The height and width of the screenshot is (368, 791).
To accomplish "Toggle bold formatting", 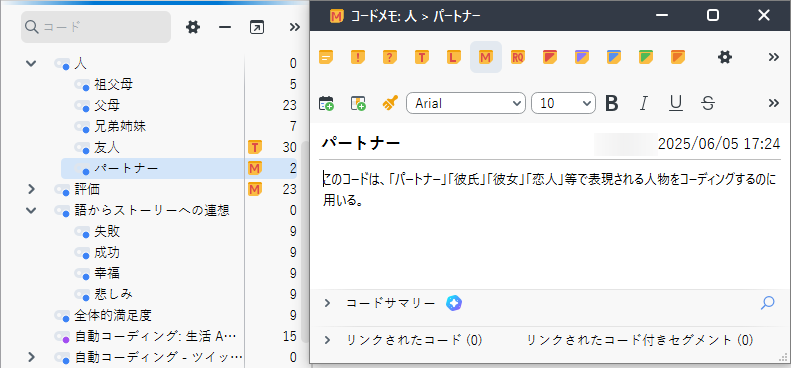I will (x=611, y=103).
